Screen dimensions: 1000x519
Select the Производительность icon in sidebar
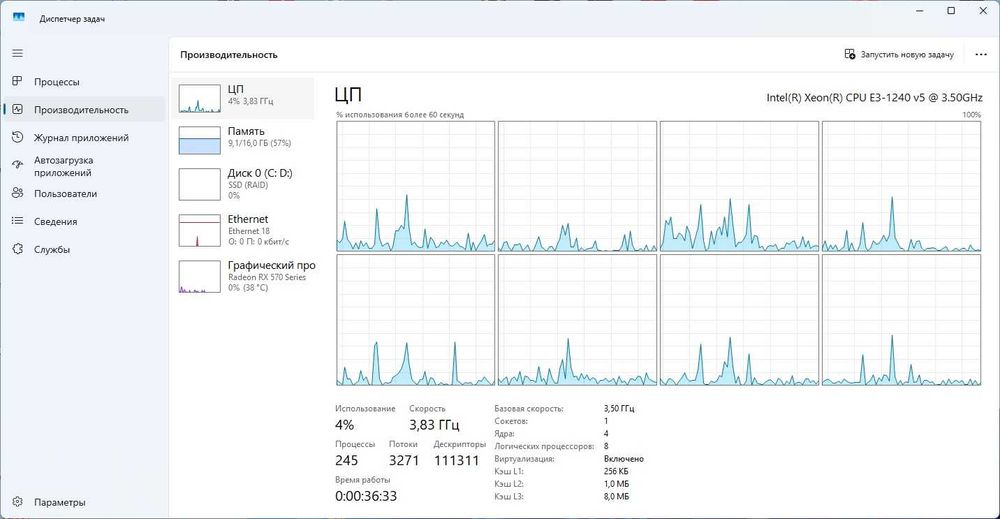pos(17,110)
